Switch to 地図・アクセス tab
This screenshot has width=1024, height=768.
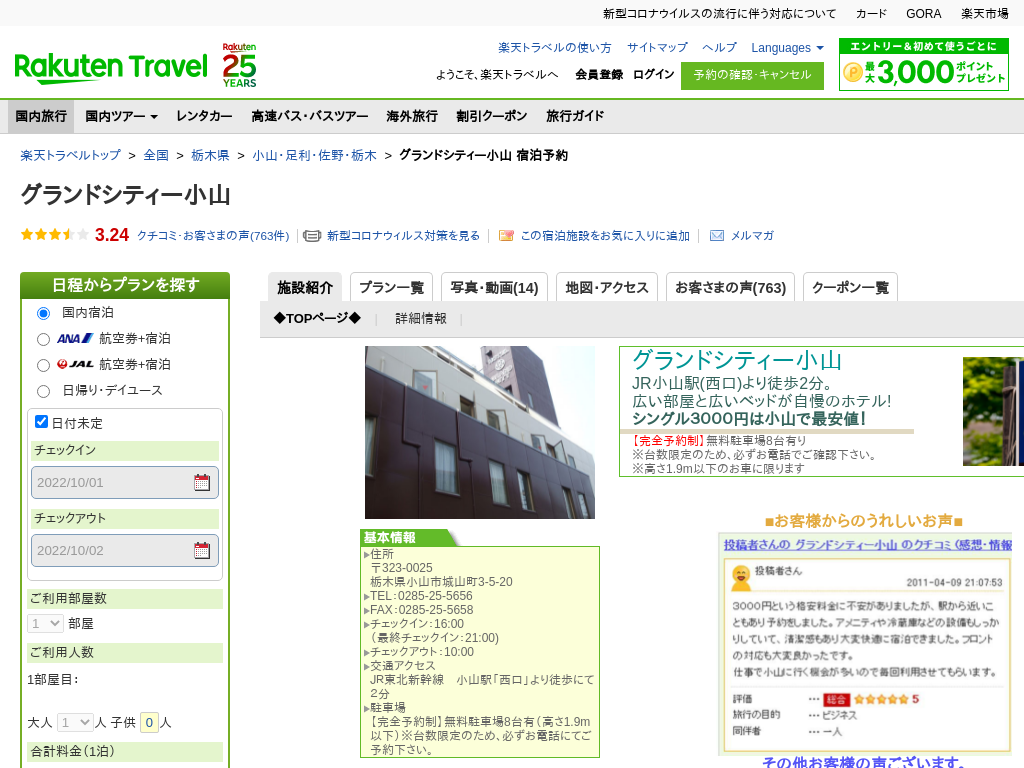pyautogui.click(x=607, y=287)
